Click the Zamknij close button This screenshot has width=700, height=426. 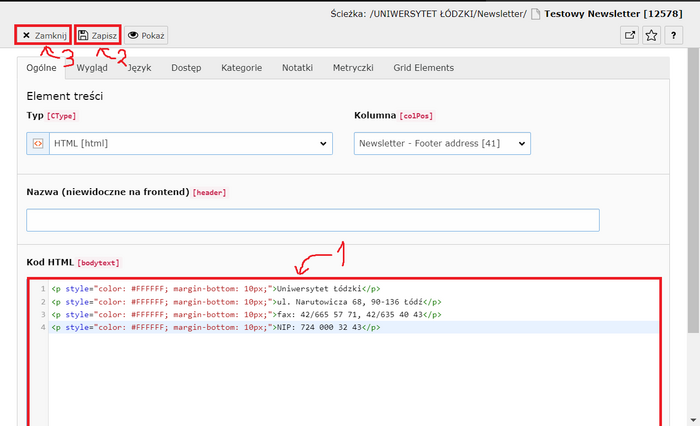click(x=43, y=35)
